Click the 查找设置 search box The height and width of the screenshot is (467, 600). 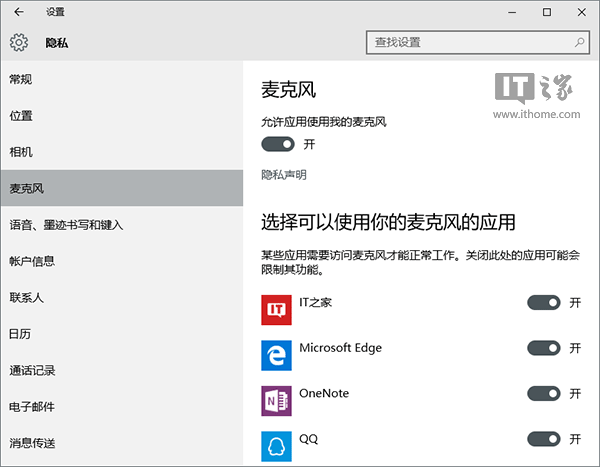478,42
